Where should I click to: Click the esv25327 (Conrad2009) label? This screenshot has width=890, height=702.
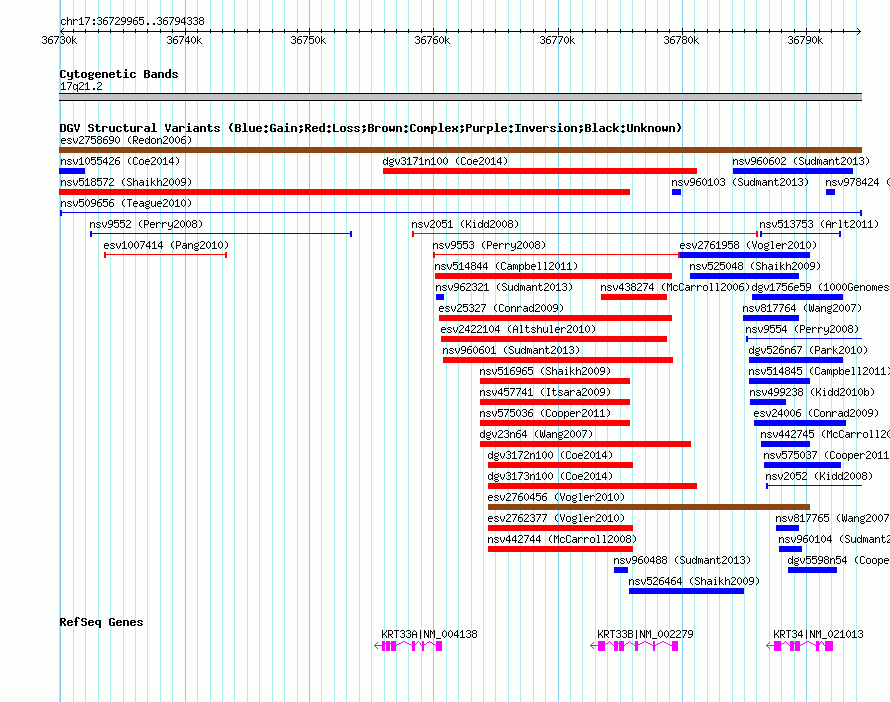(501, 308)
